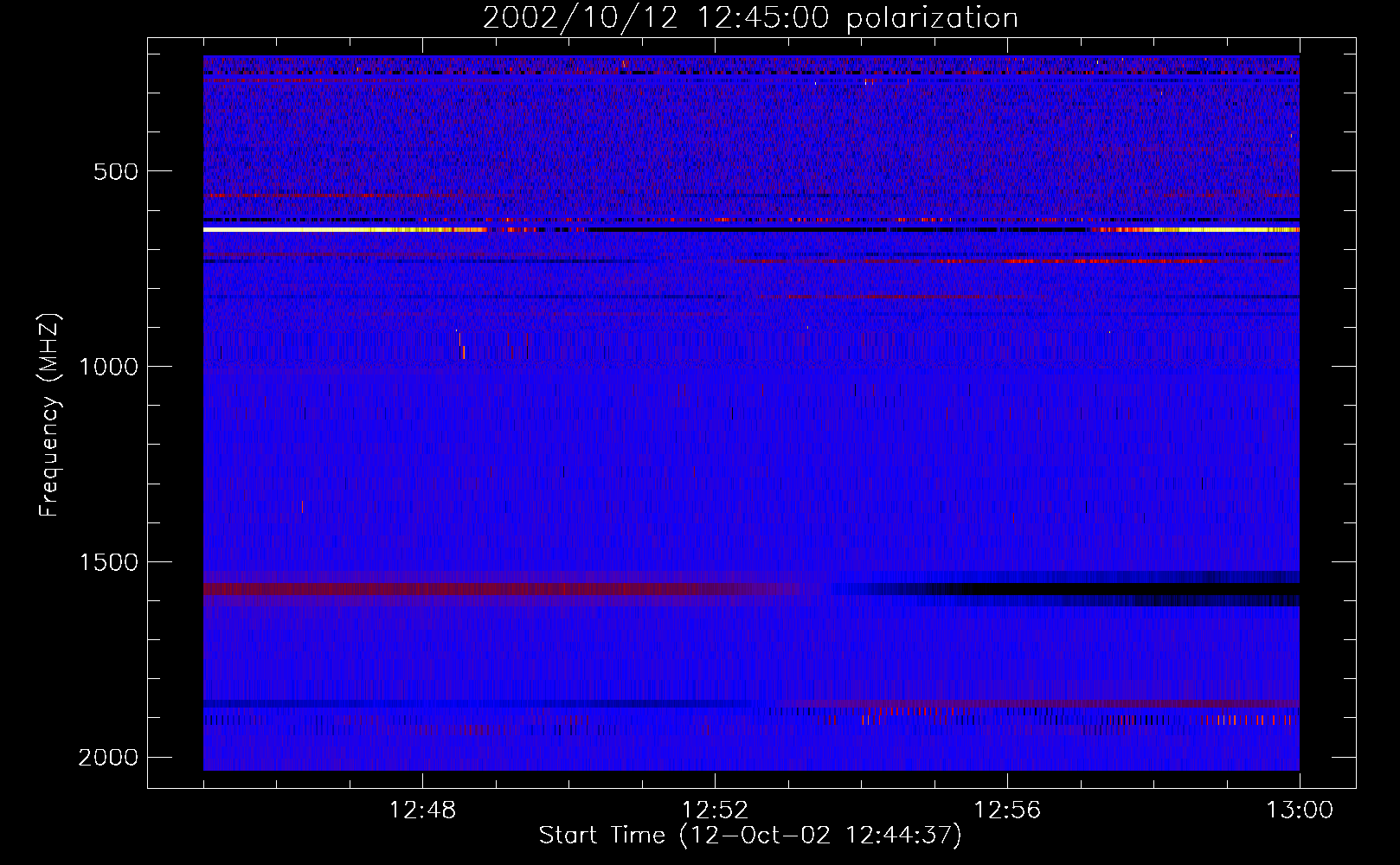The image size is (1400, 865).
Task: Click the bright white band on the left of the spectrogram
Action: click(x=294, y=230)
